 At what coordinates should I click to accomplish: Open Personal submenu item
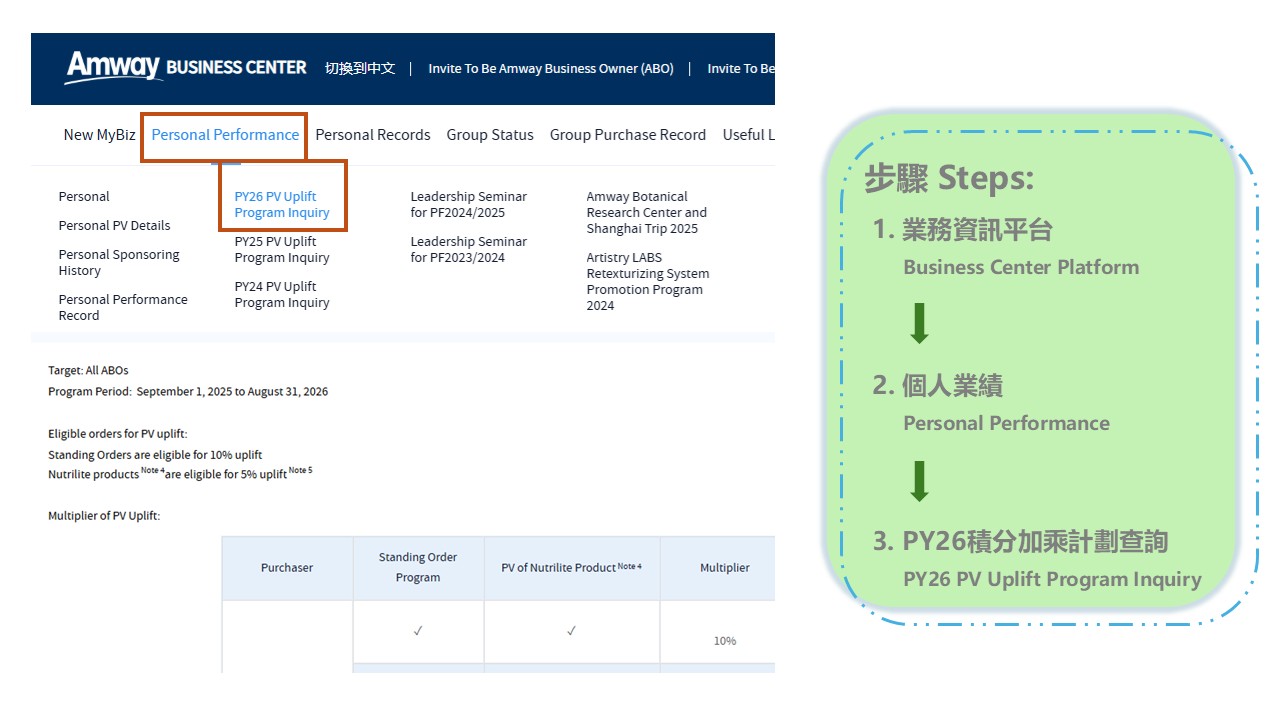coord(84,197)
